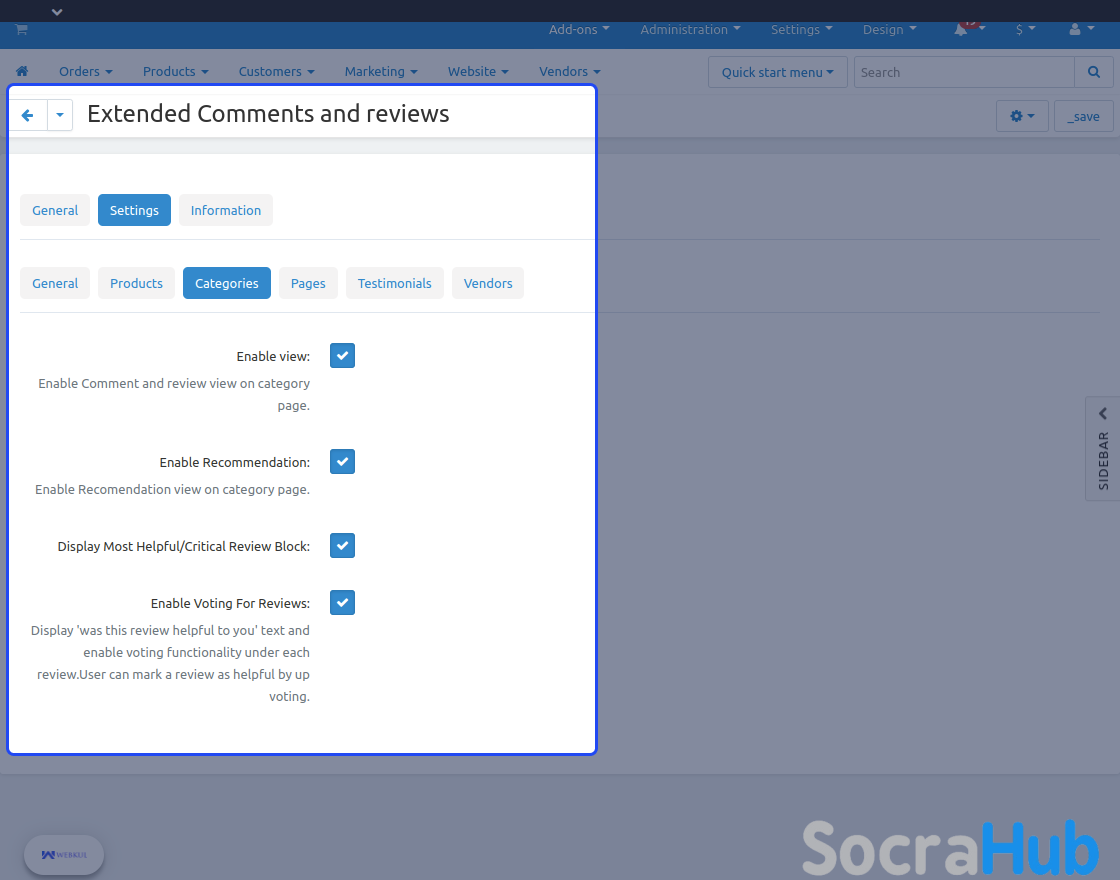This screenshot has height=880, width=1120.
Task: Switch to the Testimonials tab
Action: point(394,283)
